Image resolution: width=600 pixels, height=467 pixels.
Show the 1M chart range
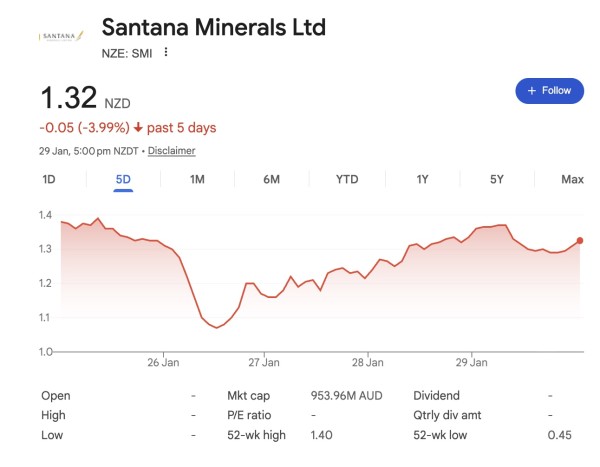(x=197, y=180)
